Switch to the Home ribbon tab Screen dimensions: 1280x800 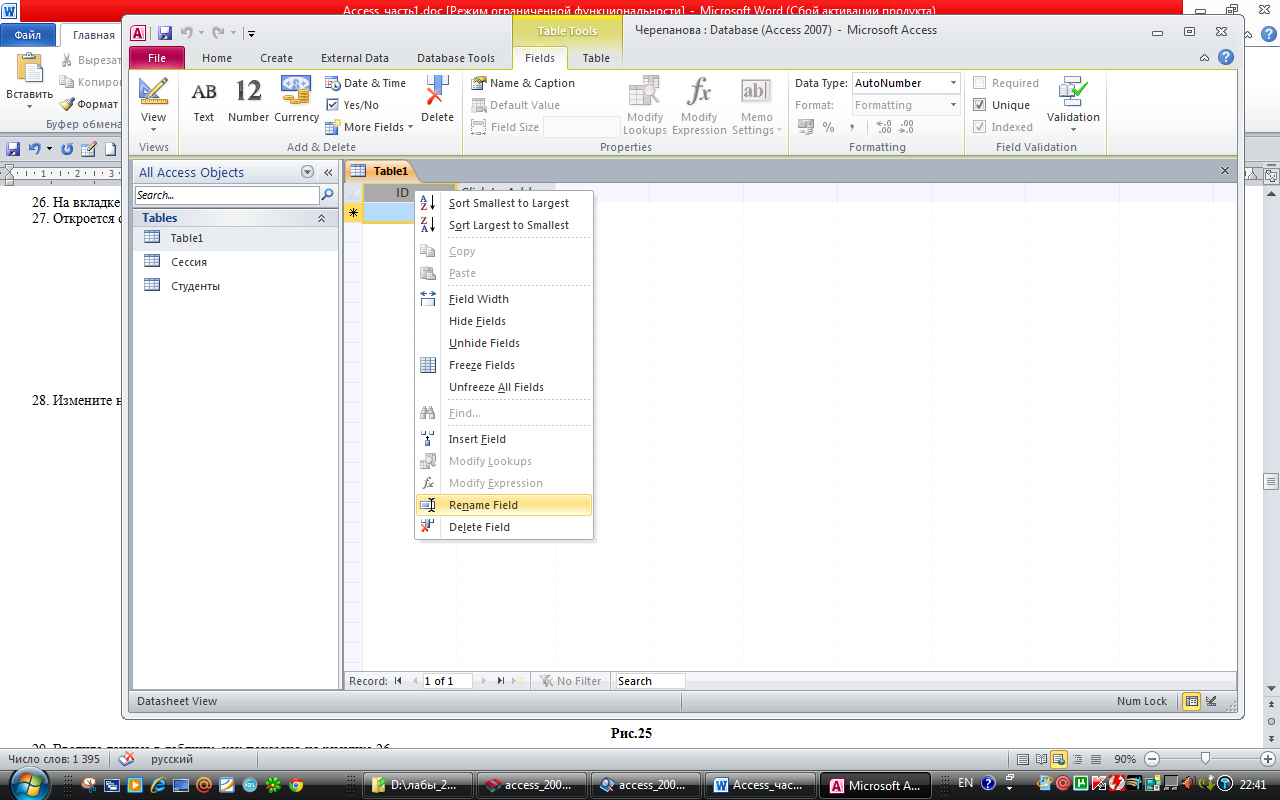coord(217,58)
